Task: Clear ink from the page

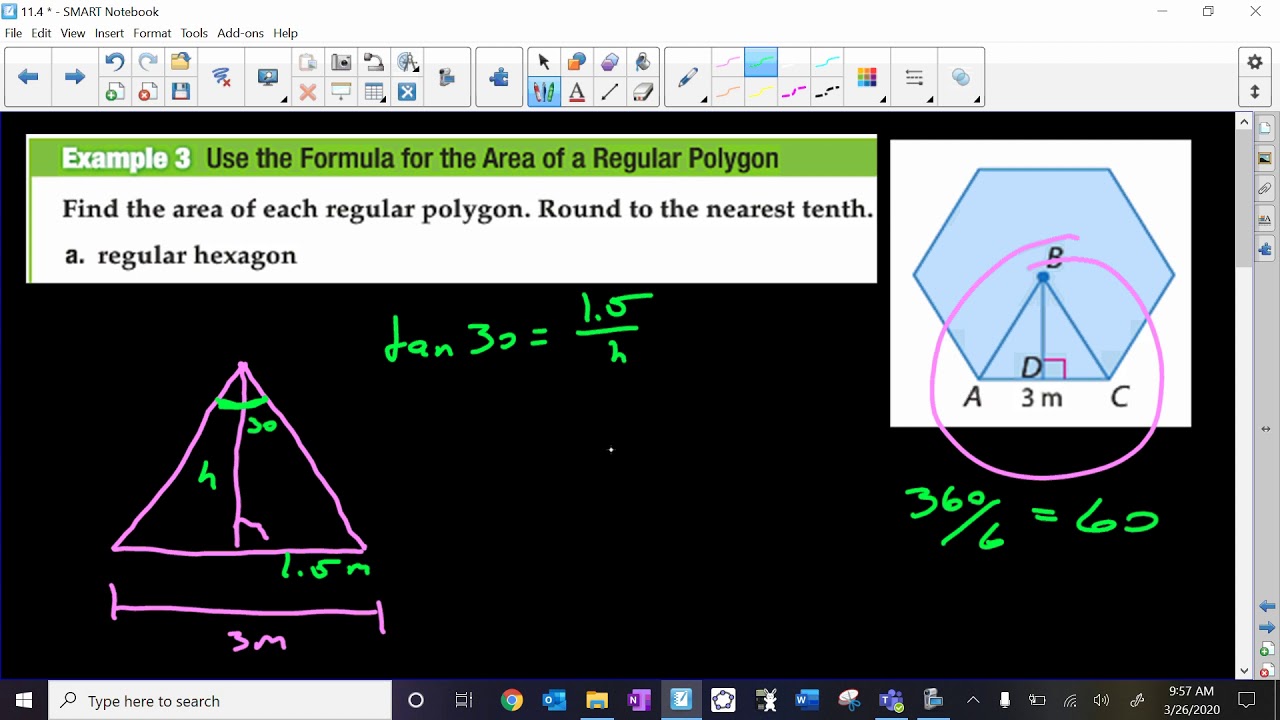Action: [222, 77]
